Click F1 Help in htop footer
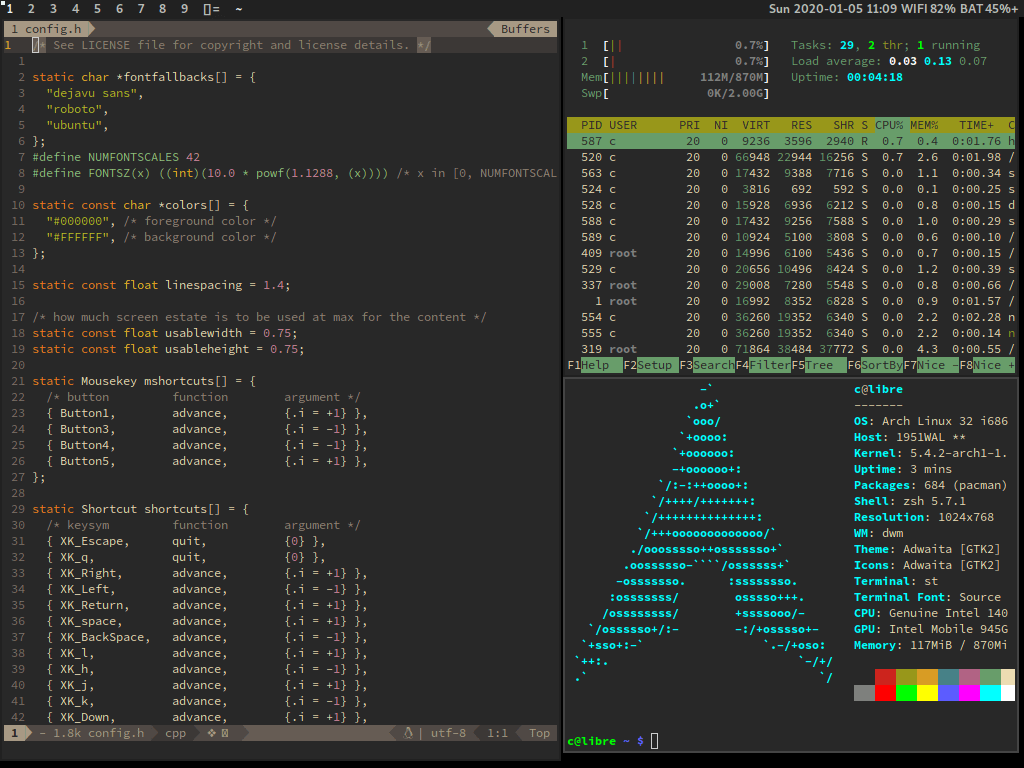This screenshot has width=1024, height=768. click(594, 365)
